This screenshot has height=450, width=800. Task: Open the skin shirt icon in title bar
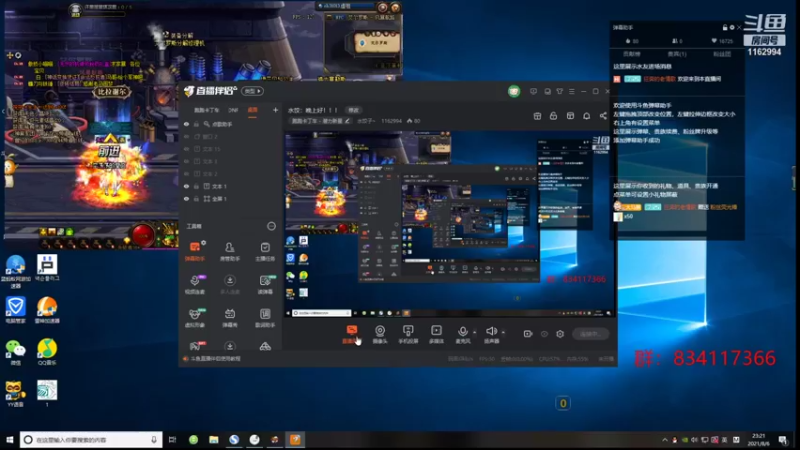coord(560,91)
